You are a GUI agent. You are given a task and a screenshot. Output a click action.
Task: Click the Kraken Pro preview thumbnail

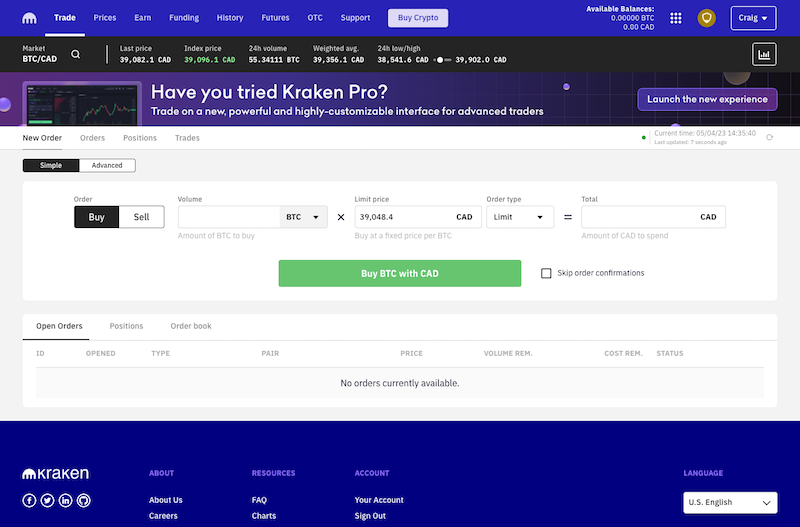(82, 104)
